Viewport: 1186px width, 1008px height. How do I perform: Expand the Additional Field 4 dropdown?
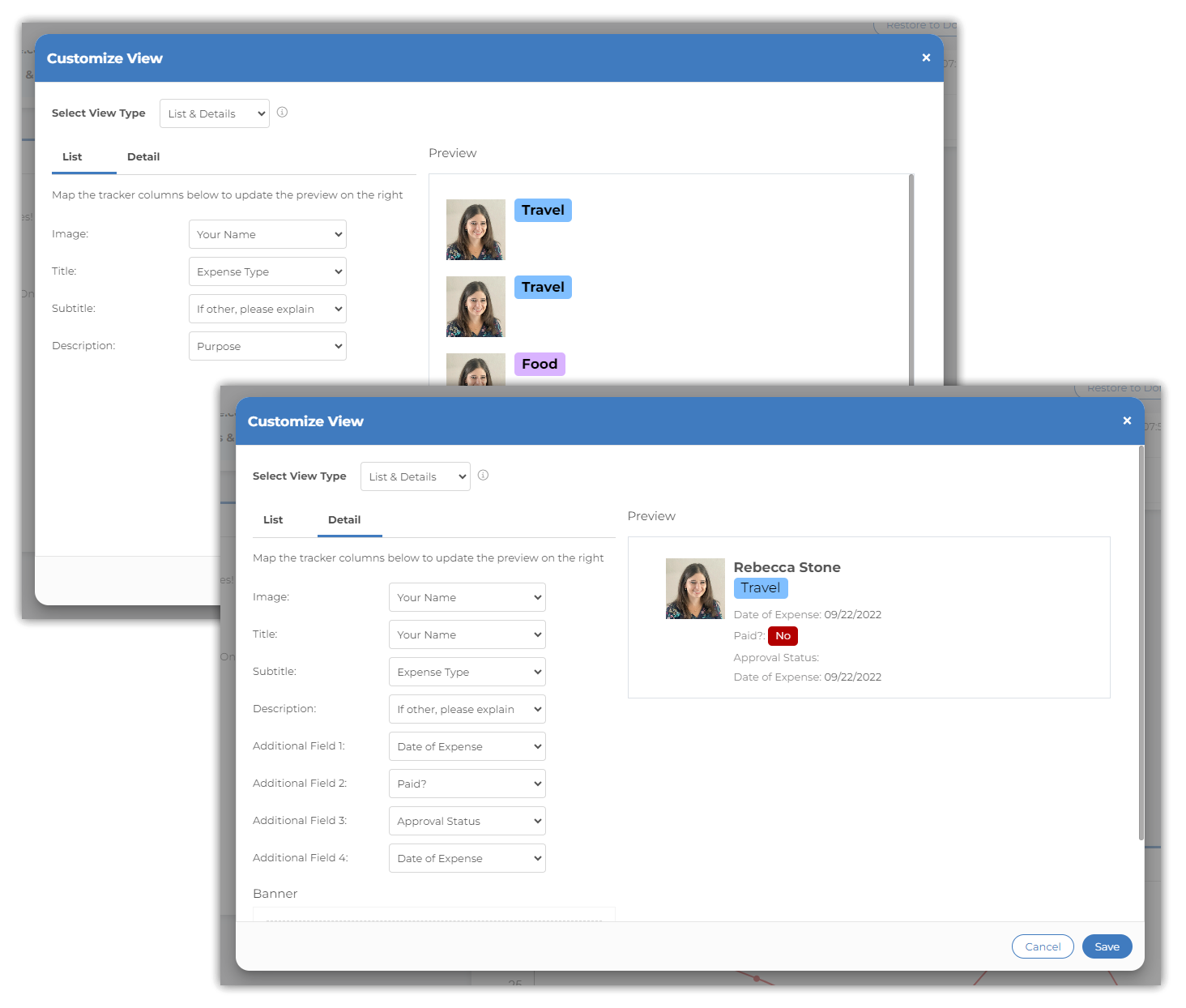(x=467, y=858)
